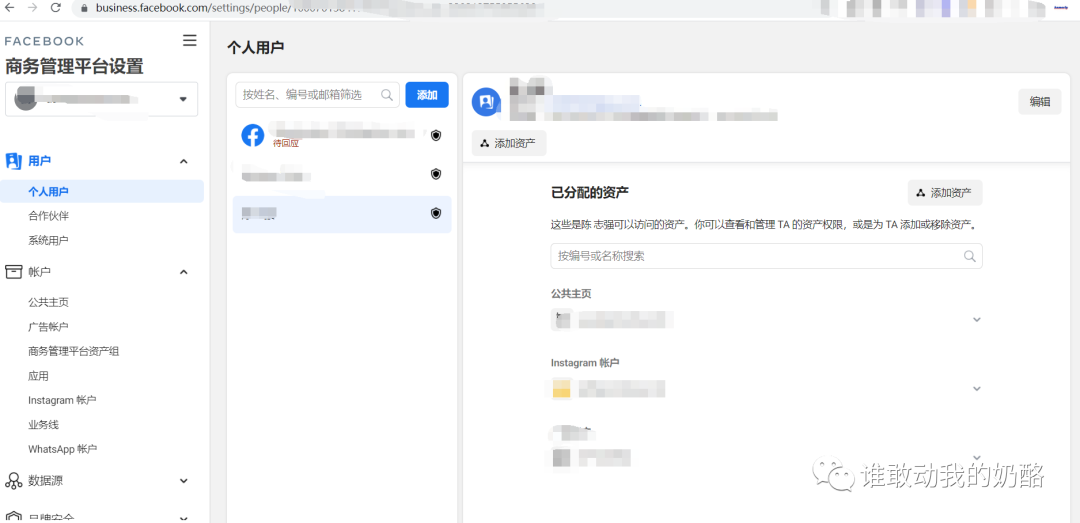
Task: Open 业务线 in sidebar
Action: pyautogui.click(x=43, y=424)
